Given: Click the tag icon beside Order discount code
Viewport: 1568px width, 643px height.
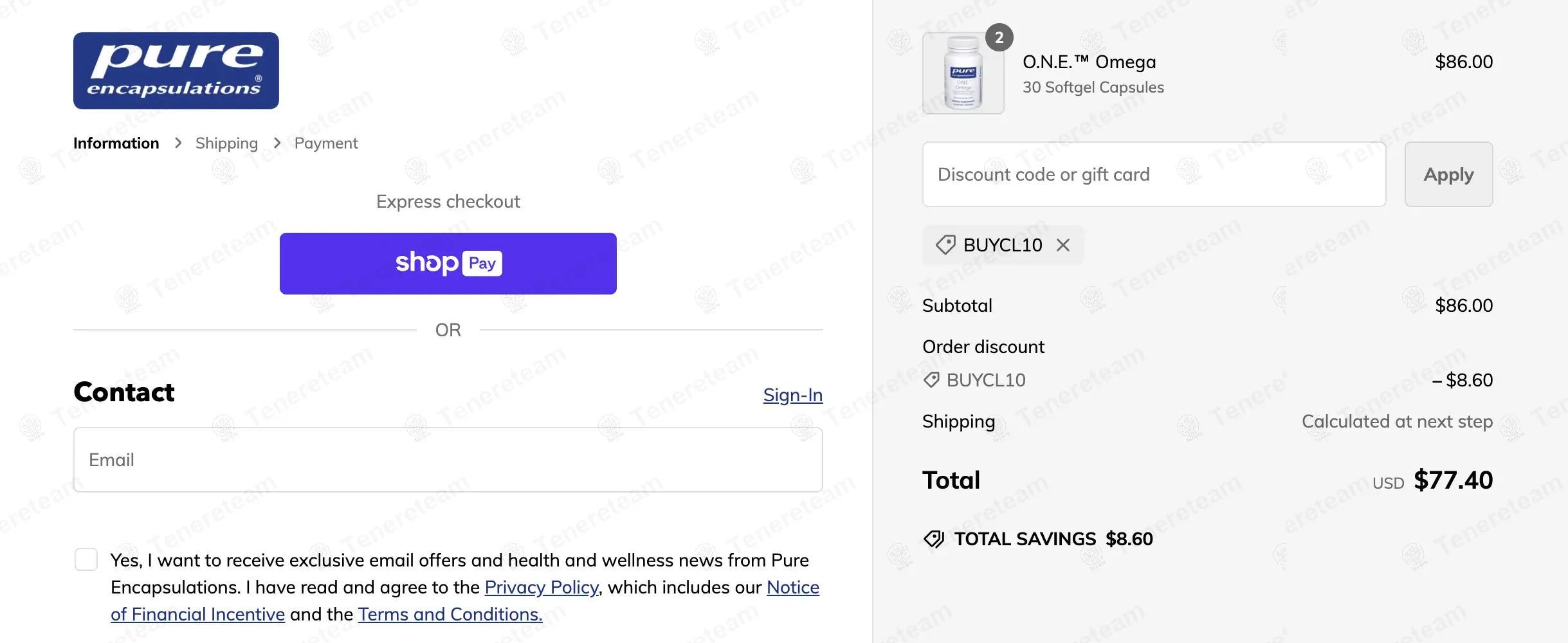Looking at the screenshot, I should pos(931,380).
